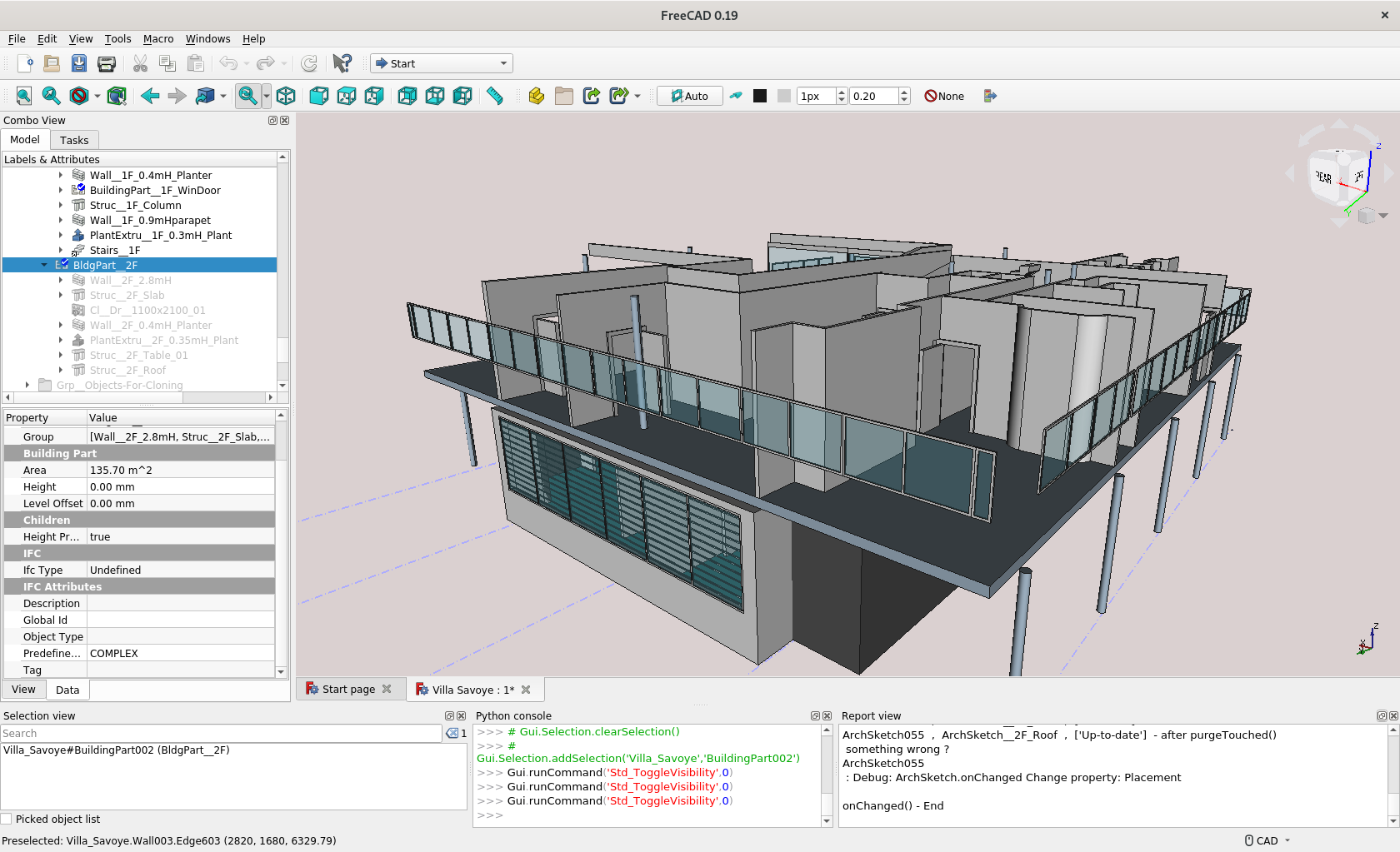The width and height of the screenshot is (1400, 852).
Task: Create a new document
Action: point(25,63)
